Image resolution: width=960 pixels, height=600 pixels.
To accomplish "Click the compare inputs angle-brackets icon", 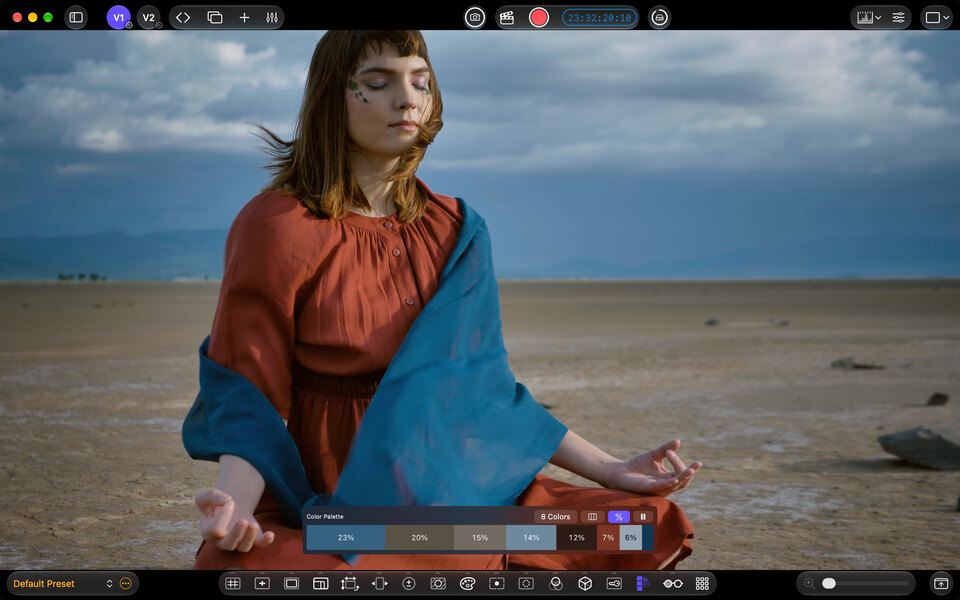I will coord(183,18).
